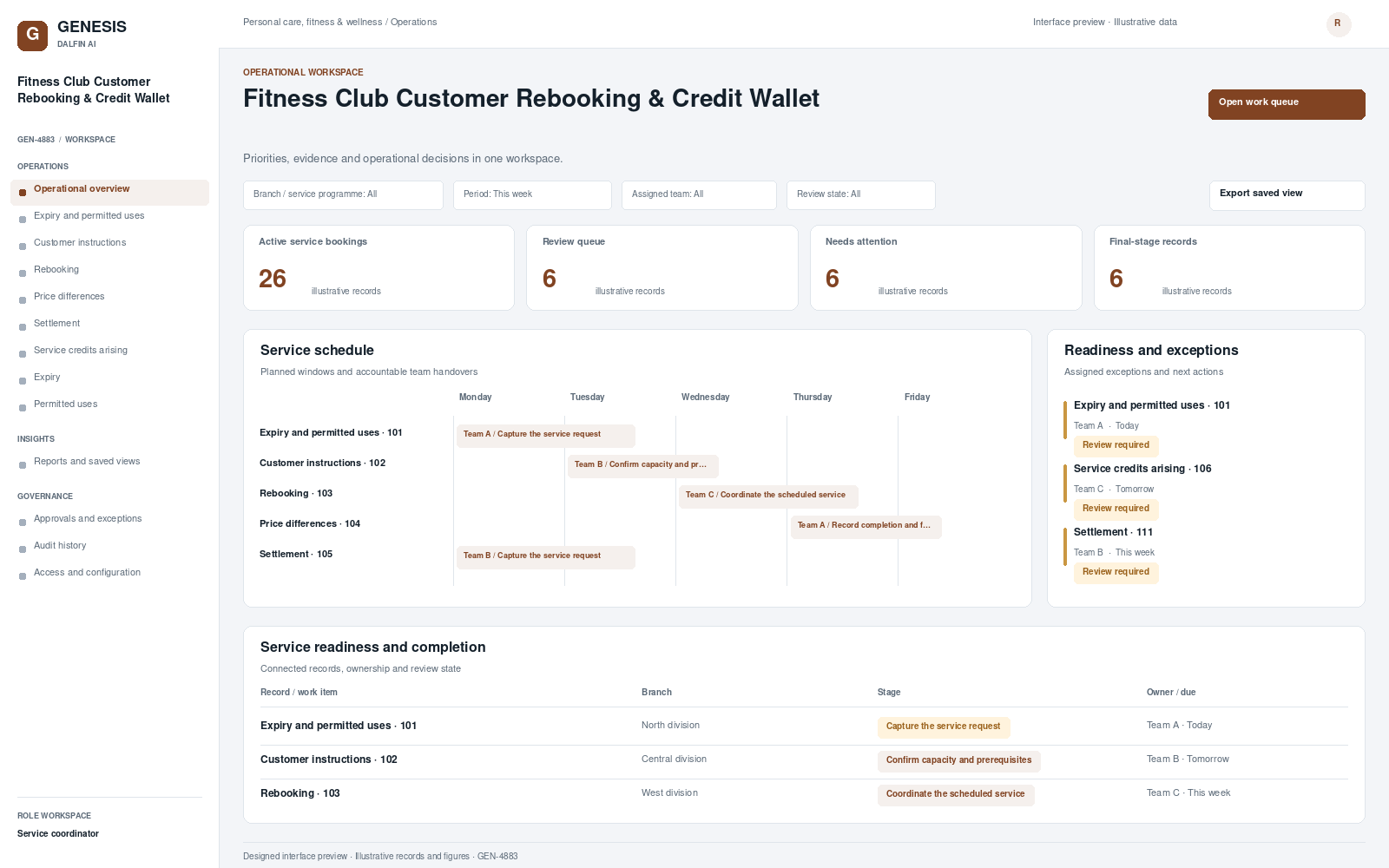Open the Period: This week filter
1389x868 pixels.
[532, 194]
